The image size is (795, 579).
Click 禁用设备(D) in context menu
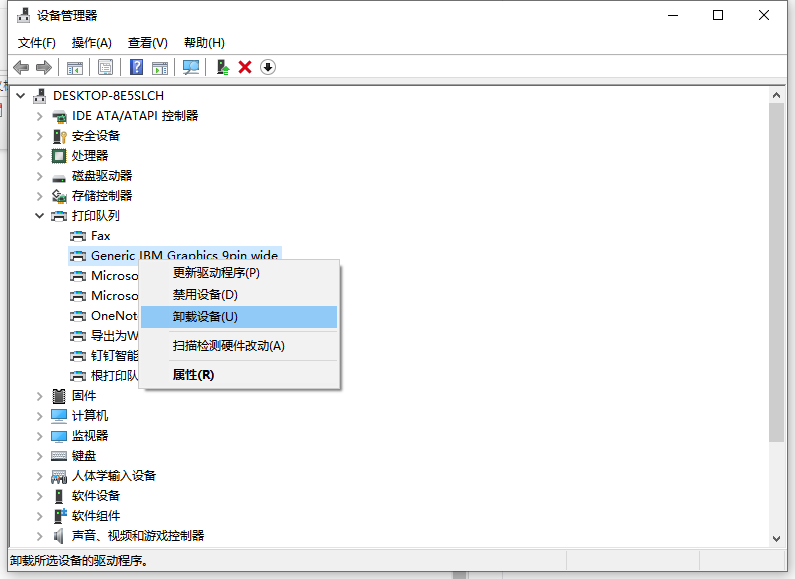[205, 295]
